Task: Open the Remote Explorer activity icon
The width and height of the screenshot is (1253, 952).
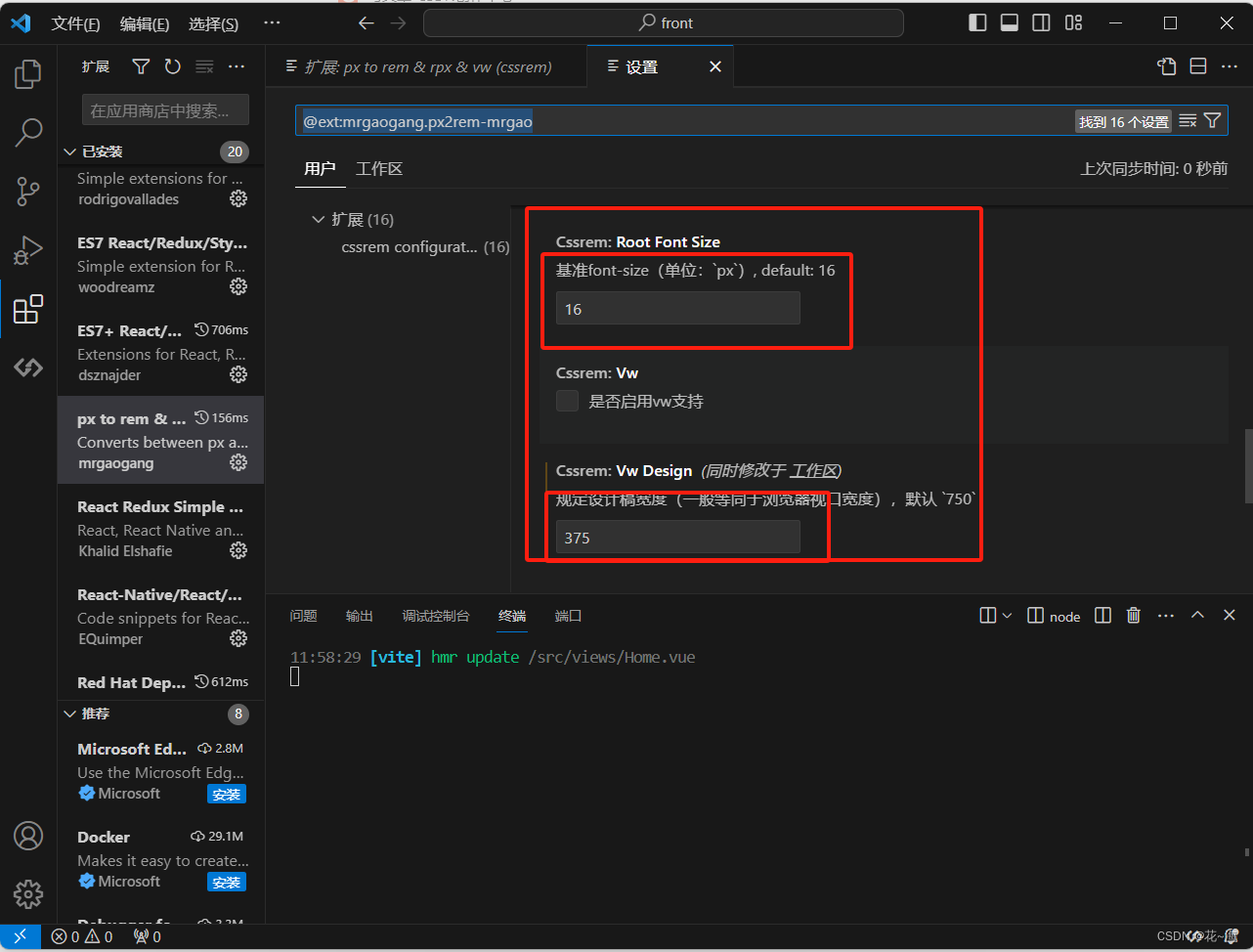Action: click(x=28, y=368)
